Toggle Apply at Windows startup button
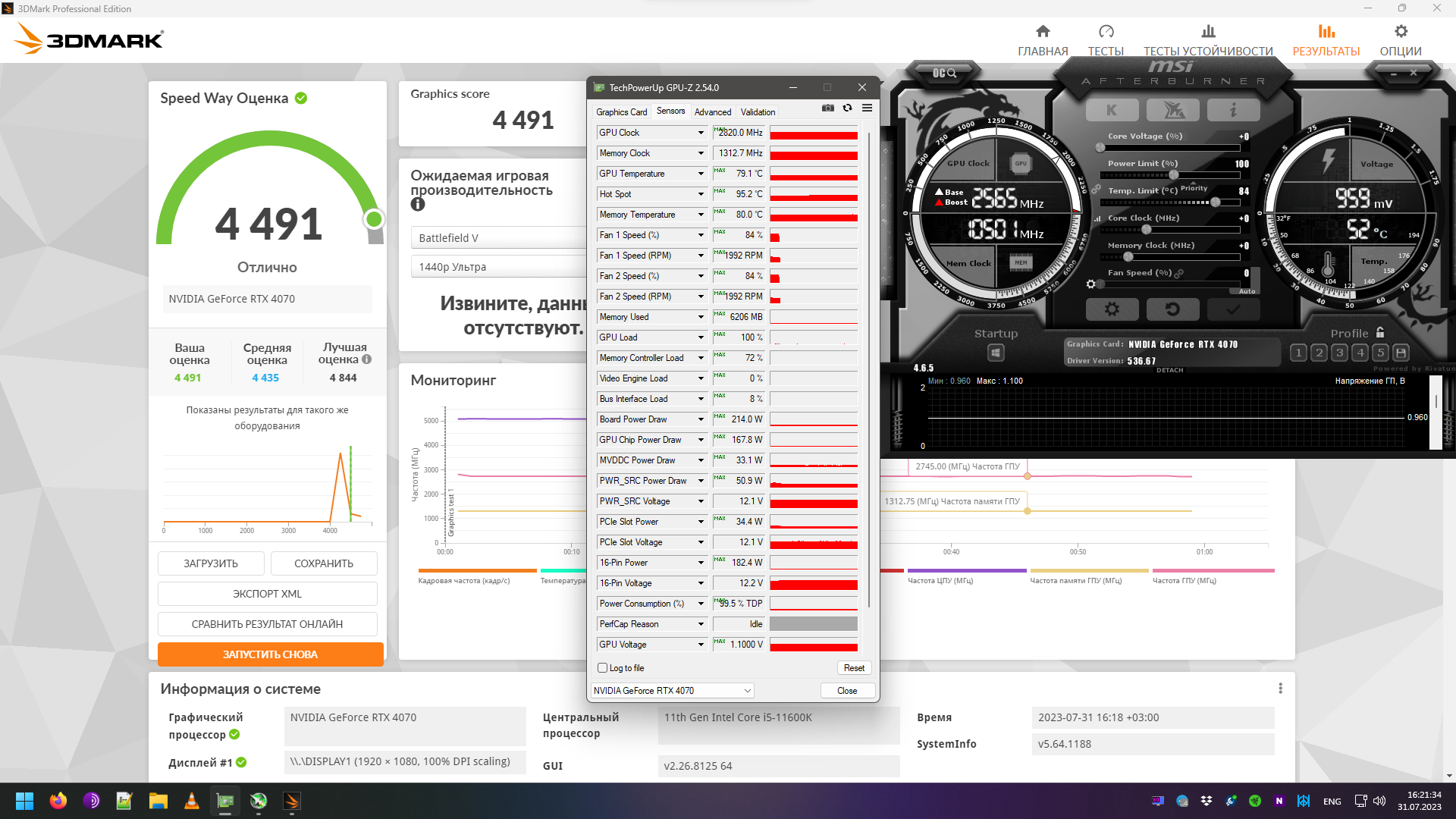The height and width of the screenshot is (819, 1456). (996, 353)
